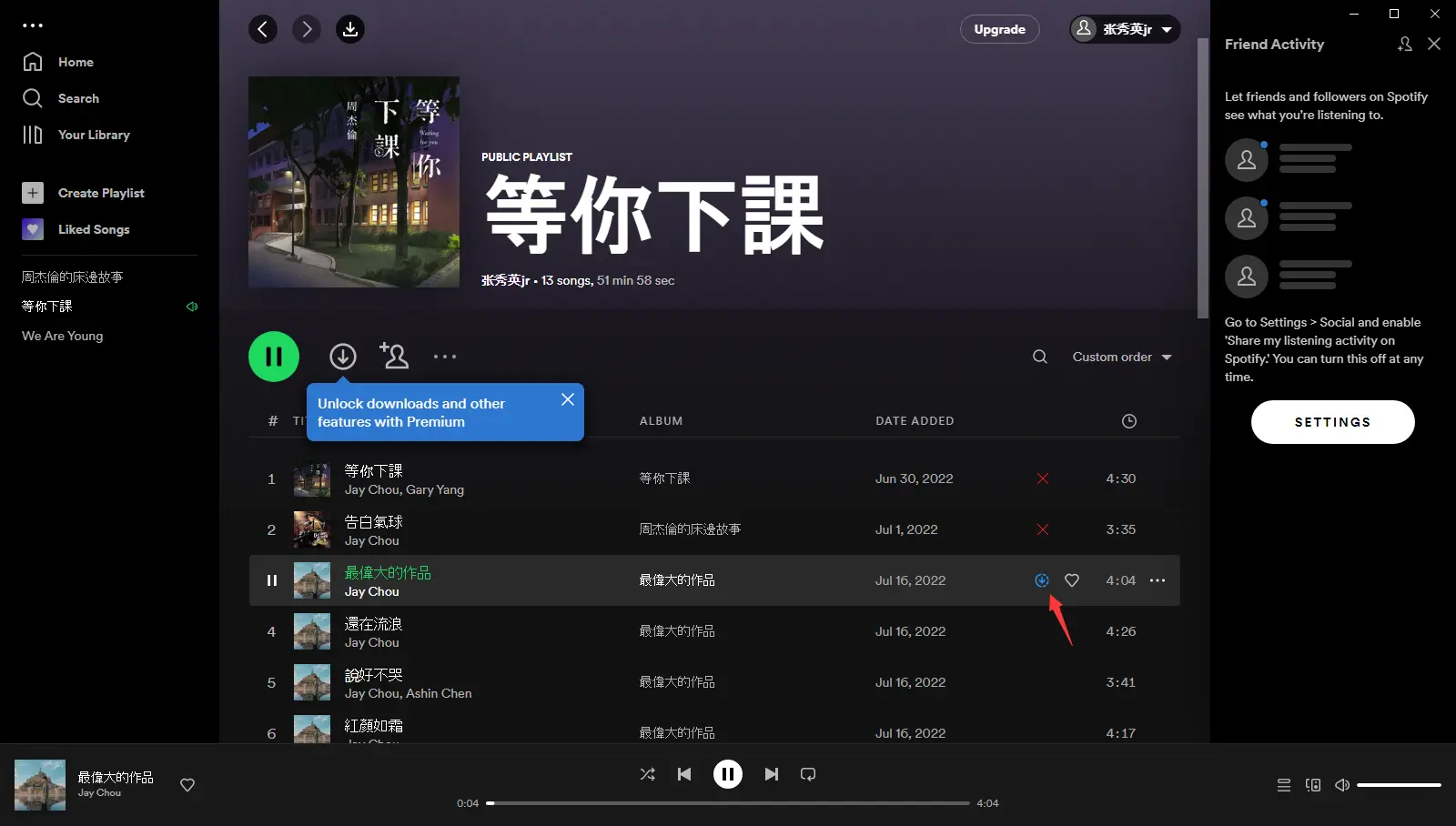Open Liked Songs in the sidebar
The image size is (1456, 826).
pos(93,229)
